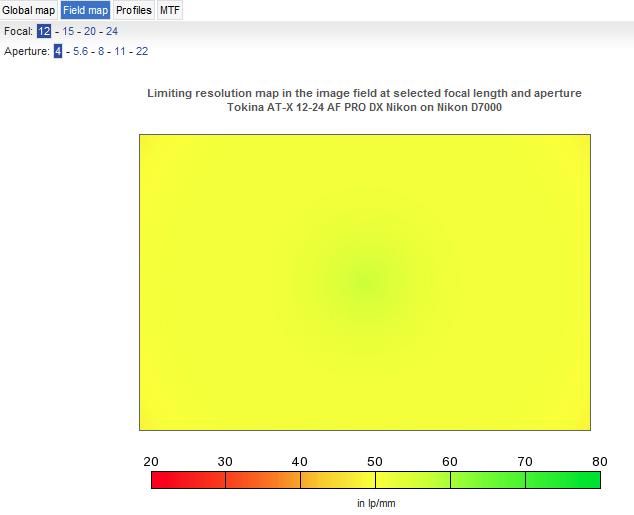Click the red 20-30 legend segment
This screenshot has width=634, height=515.
tap(188, 480)
